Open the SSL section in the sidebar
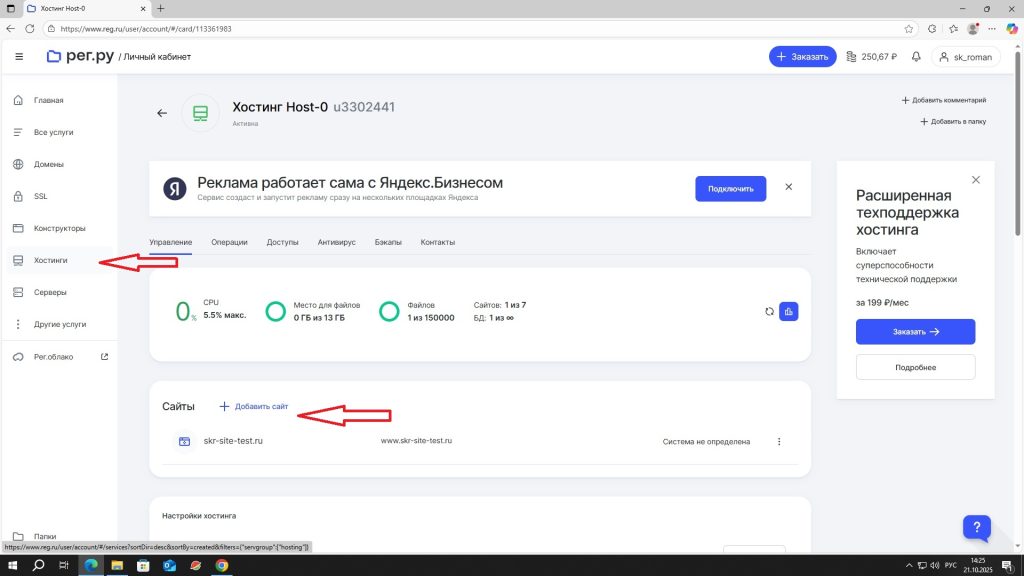 [x=40, y=196]
